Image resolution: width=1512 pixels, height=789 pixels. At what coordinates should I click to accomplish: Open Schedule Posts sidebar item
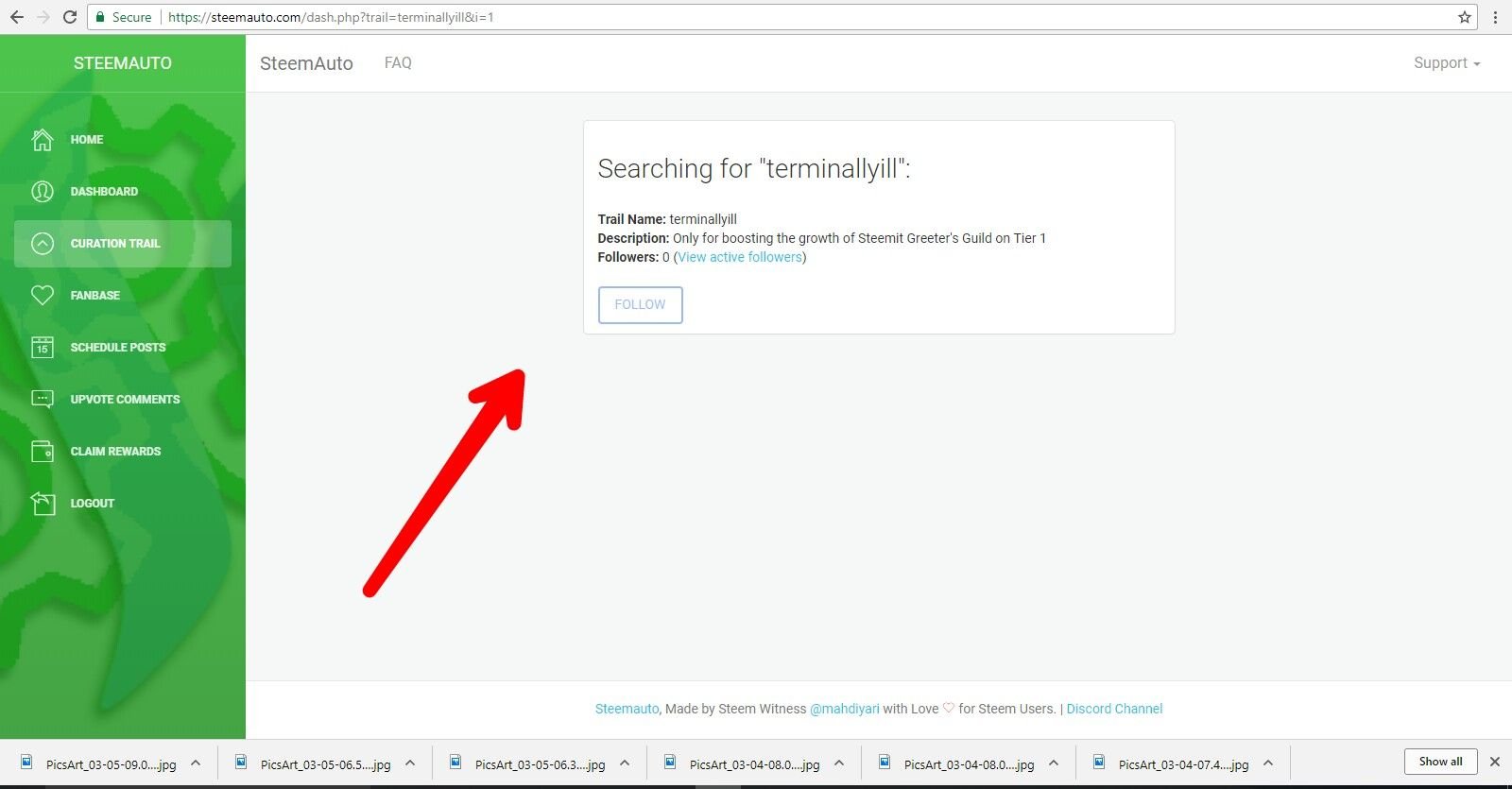pos(123,348)
